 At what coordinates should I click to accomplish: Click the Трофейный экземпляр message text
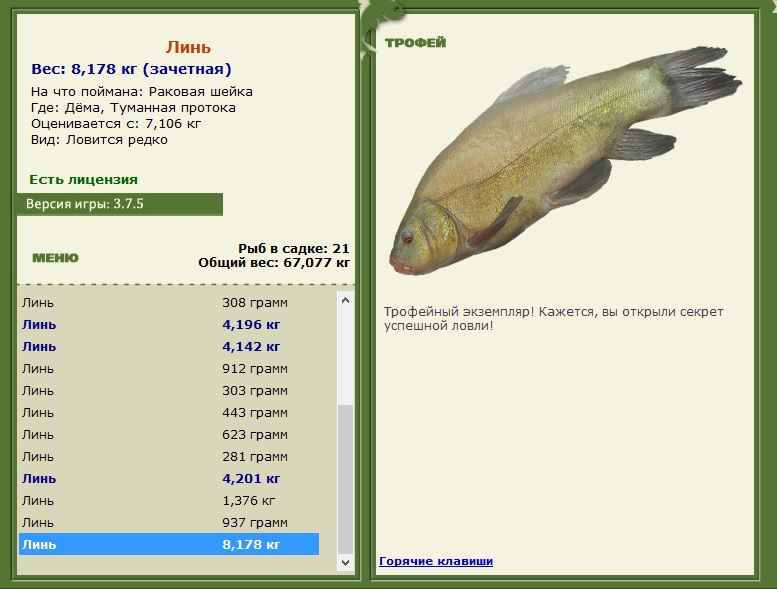click(554, 319)
